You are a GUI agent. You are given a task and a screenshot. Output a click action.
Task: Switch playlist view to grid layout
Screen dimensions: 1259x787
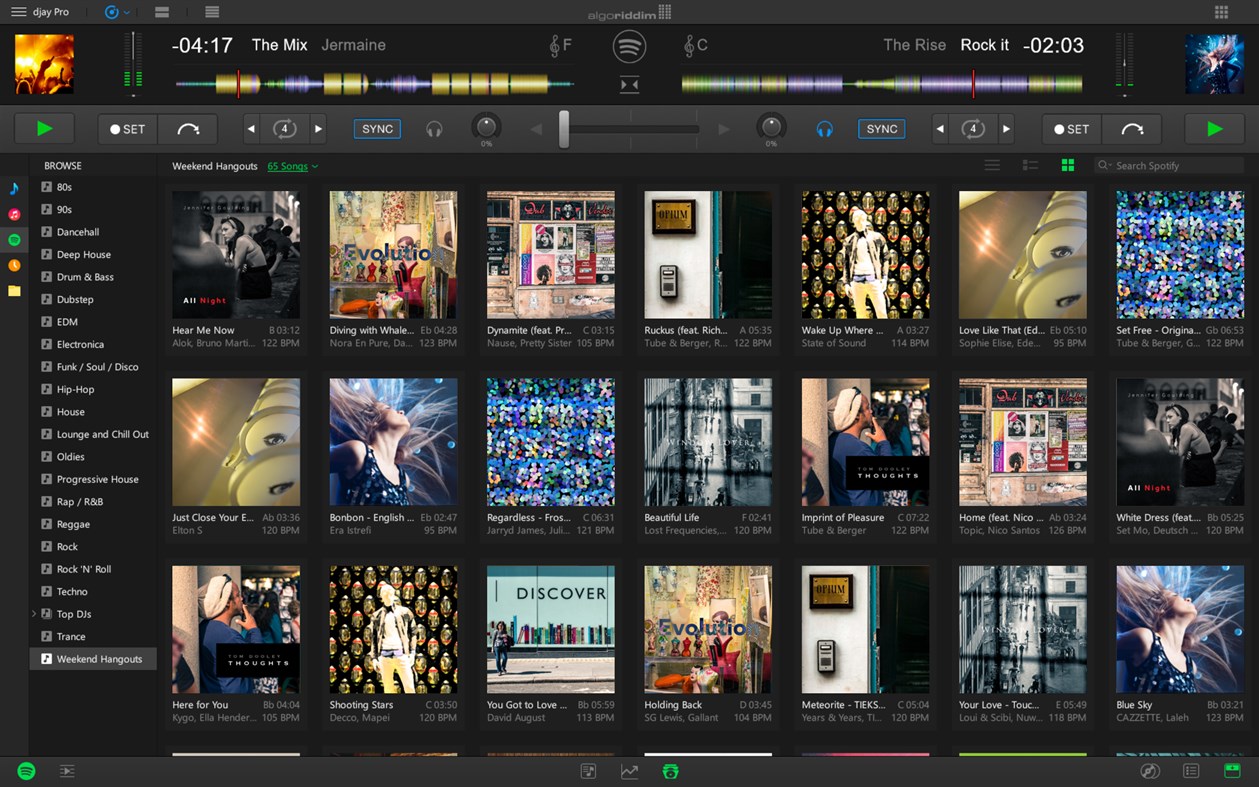tap(1067, 165)
